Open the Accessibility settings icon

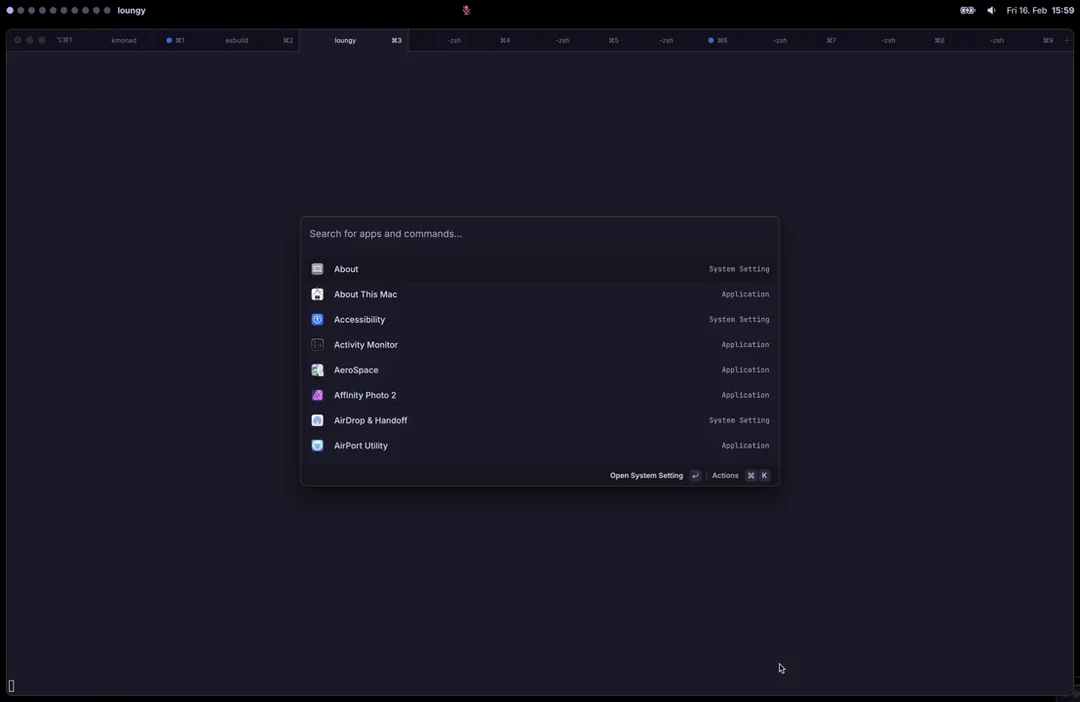pyautogui.click(x=317, y=319)
